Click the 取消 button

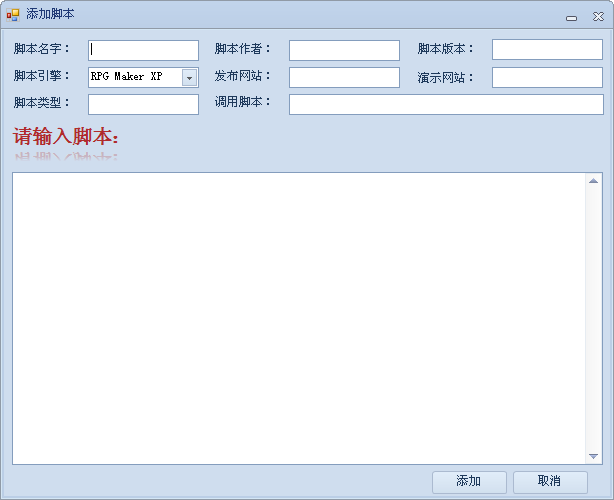coord(550,482)
